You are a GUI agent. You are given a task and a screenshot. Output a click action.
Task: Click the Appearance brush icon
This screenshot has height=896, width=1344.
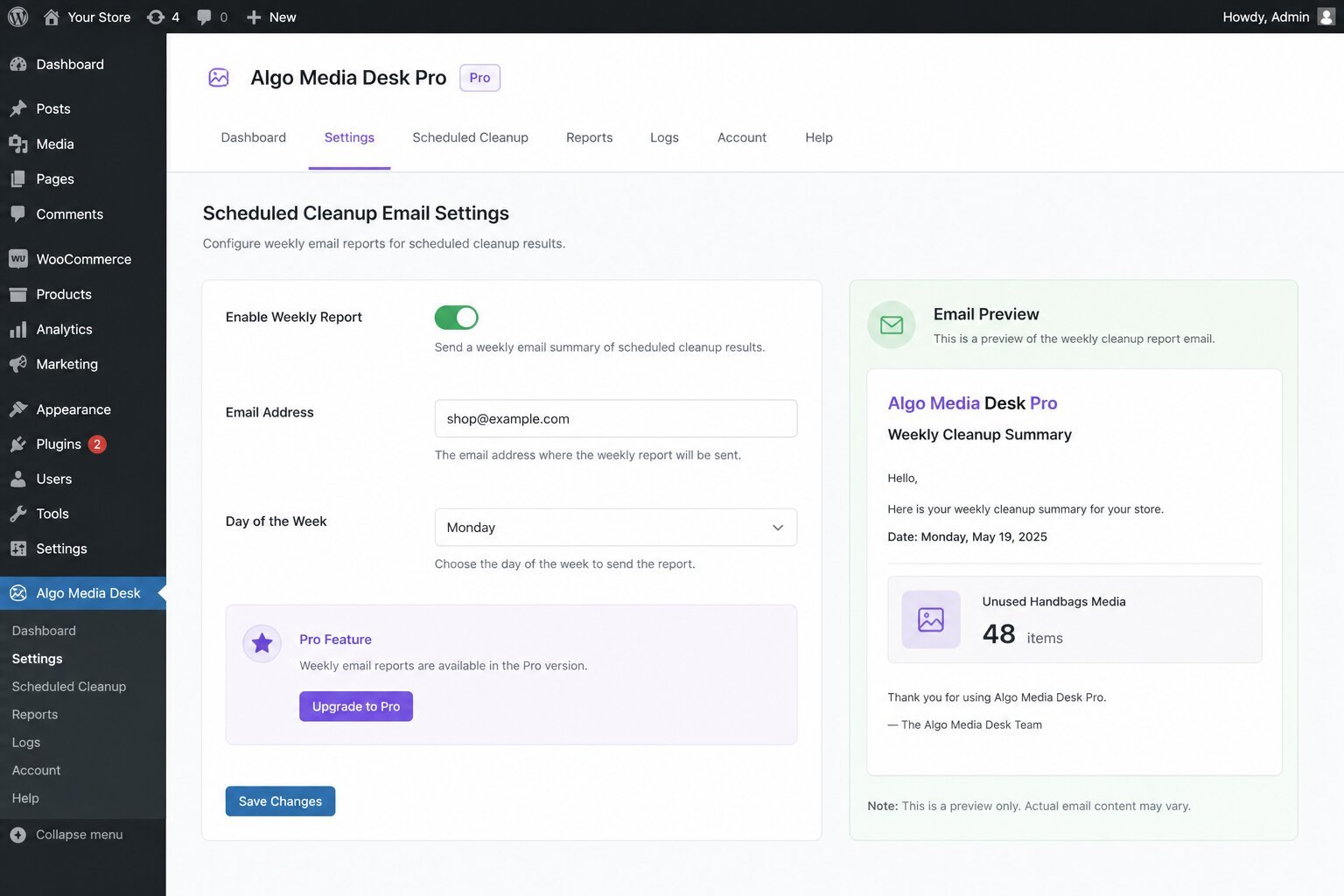pyautogui.click(x=18, y=409)
